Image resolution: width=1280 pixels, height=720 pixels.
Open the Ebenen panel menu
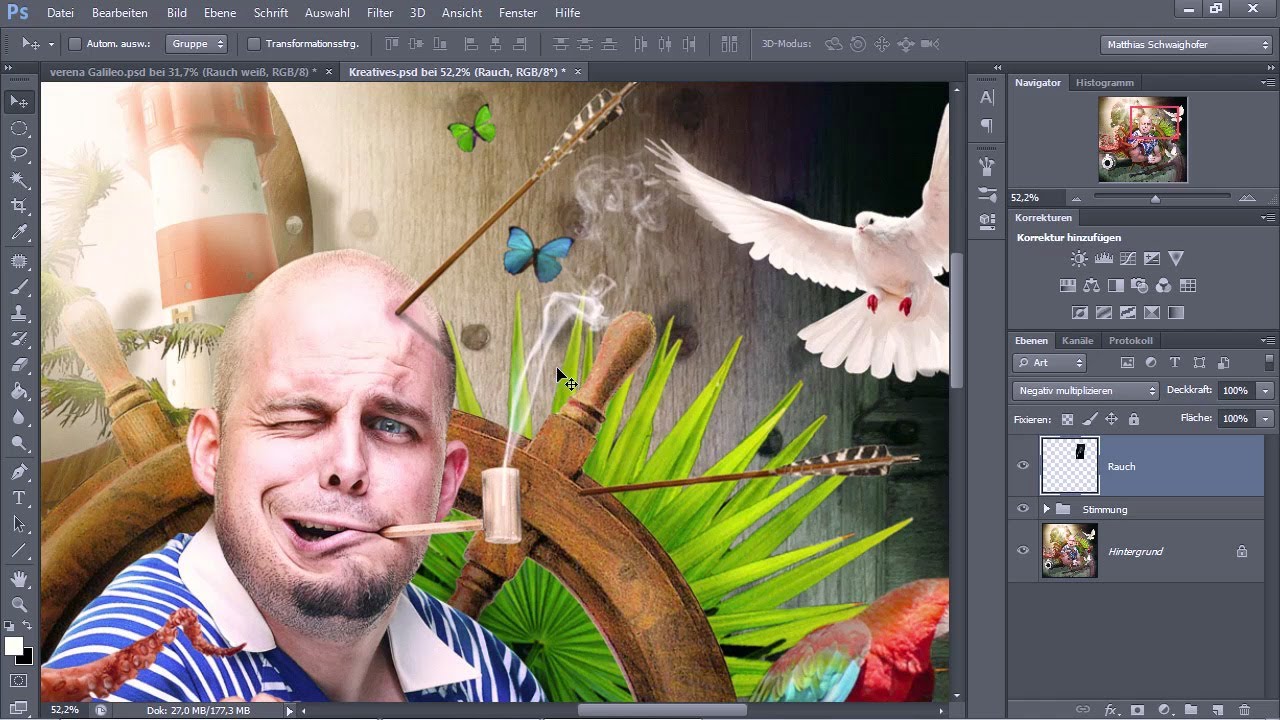point(1268,341)
